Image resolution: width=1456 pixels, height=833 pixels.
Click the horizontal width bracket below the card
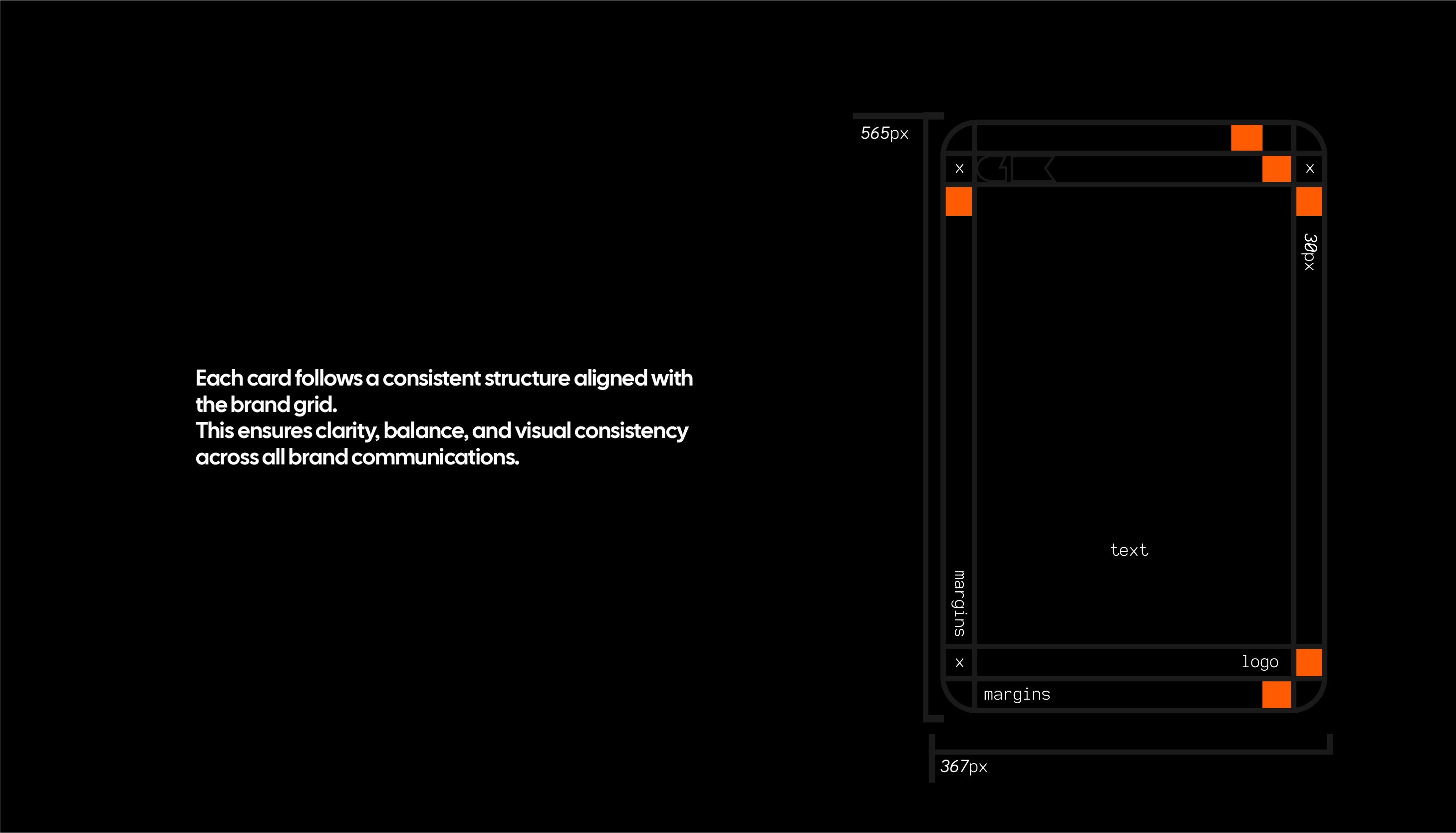1131,752
